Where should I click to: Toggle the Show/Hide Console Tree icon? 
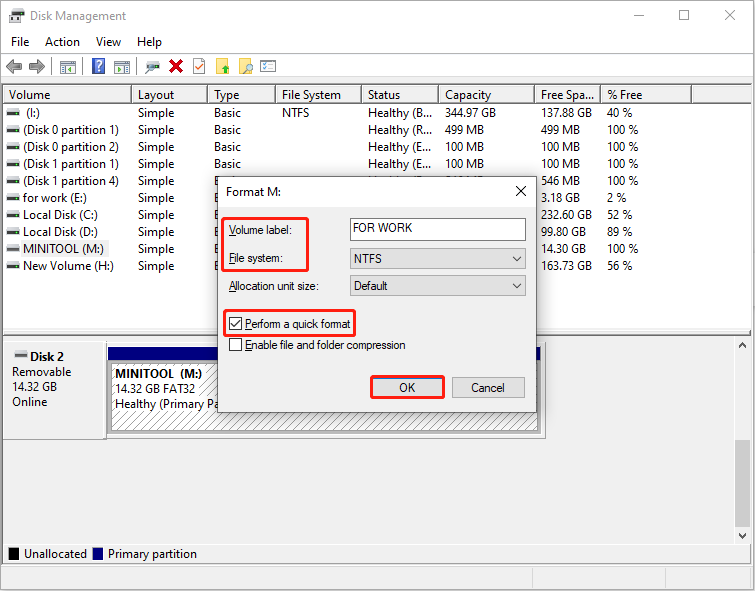pos(67,66)
